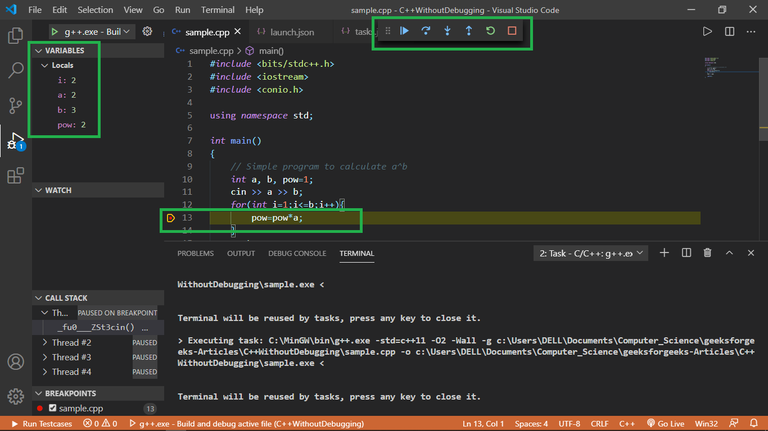Click Spaces: 4 indentation indicator
Viewport: 768px width, 431px height.
(531, 424)
